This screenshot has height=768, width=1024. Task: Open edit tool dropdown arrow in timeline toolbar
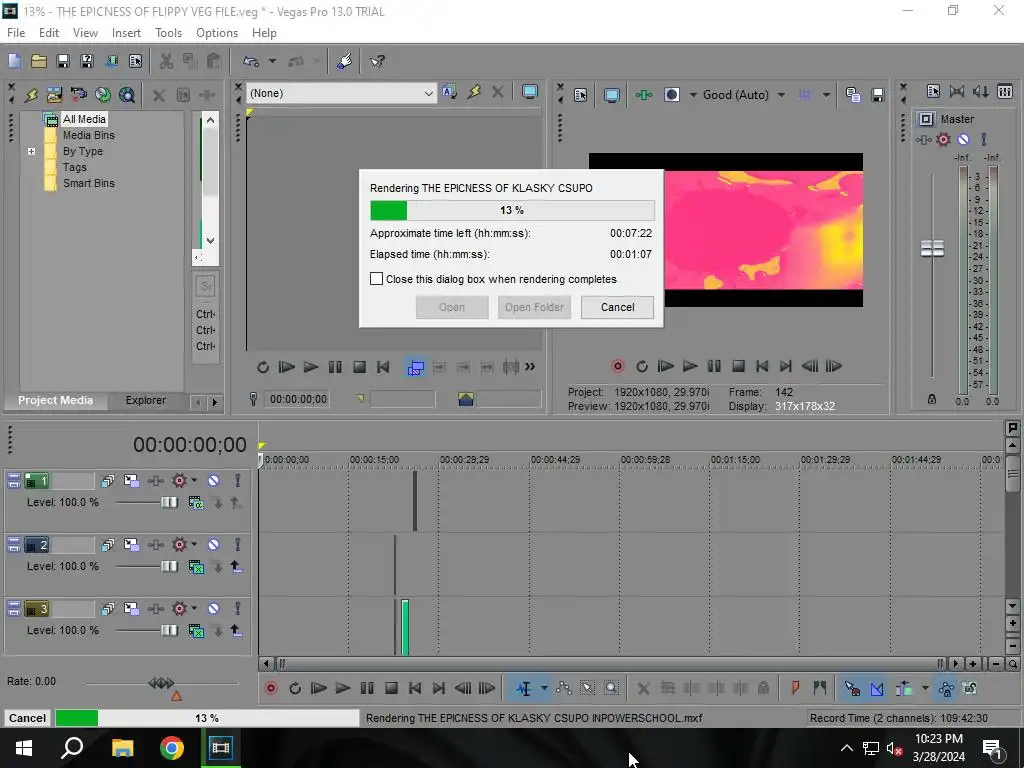(x=544, y=688)
